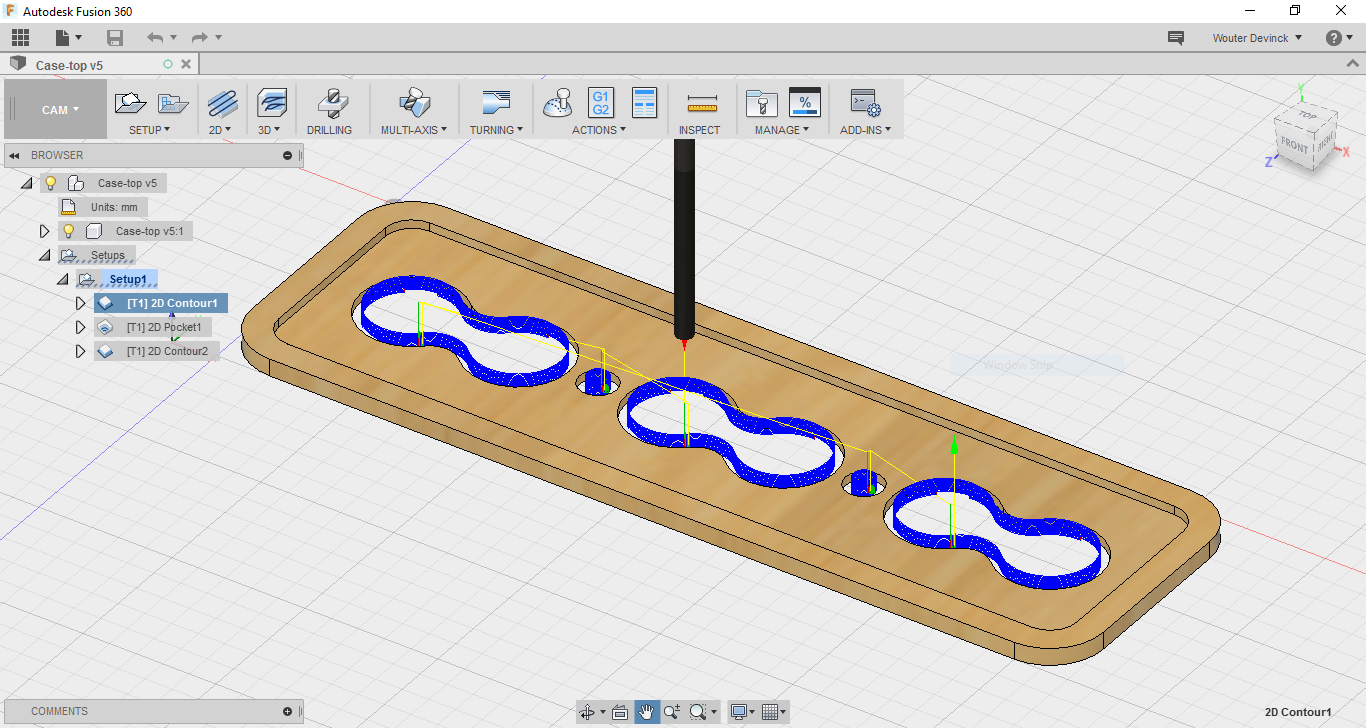1366x728 pixels.
Task: Click the Zoom Window magnifier icon
Action: coord(698,712)
